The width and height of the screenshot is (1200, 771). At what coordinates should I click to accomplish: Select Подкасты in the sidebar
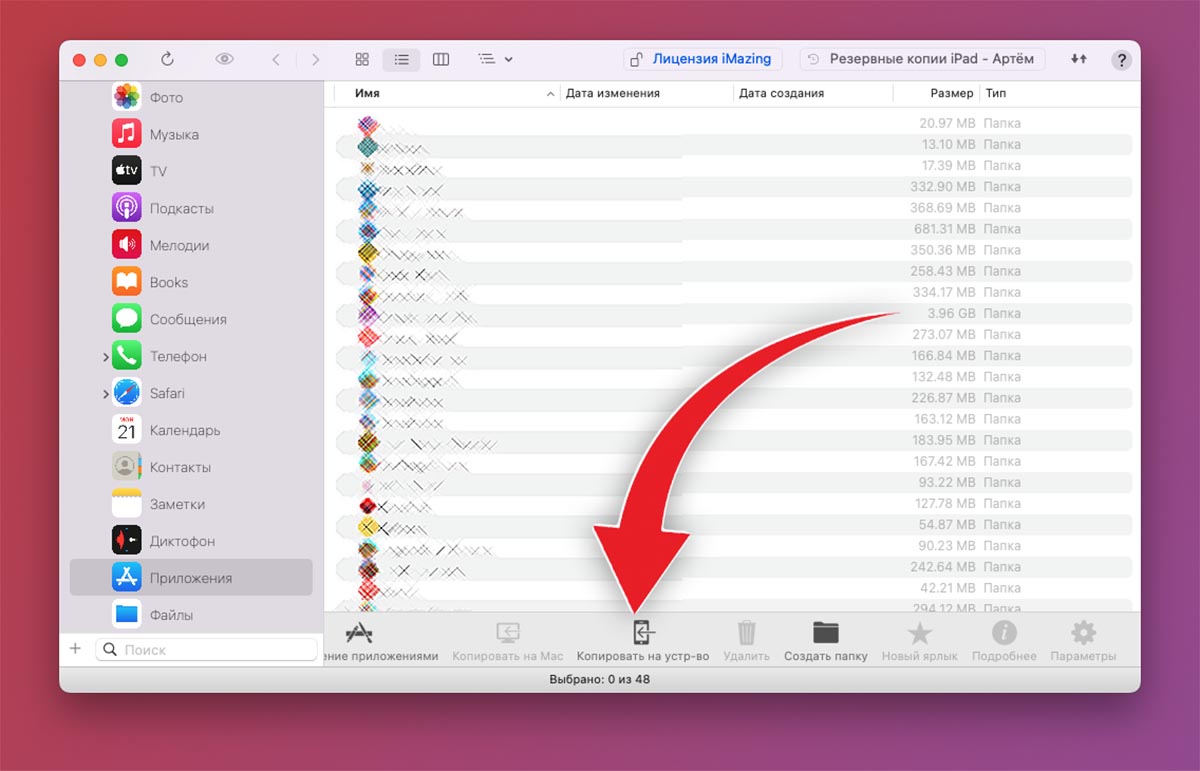181,208
